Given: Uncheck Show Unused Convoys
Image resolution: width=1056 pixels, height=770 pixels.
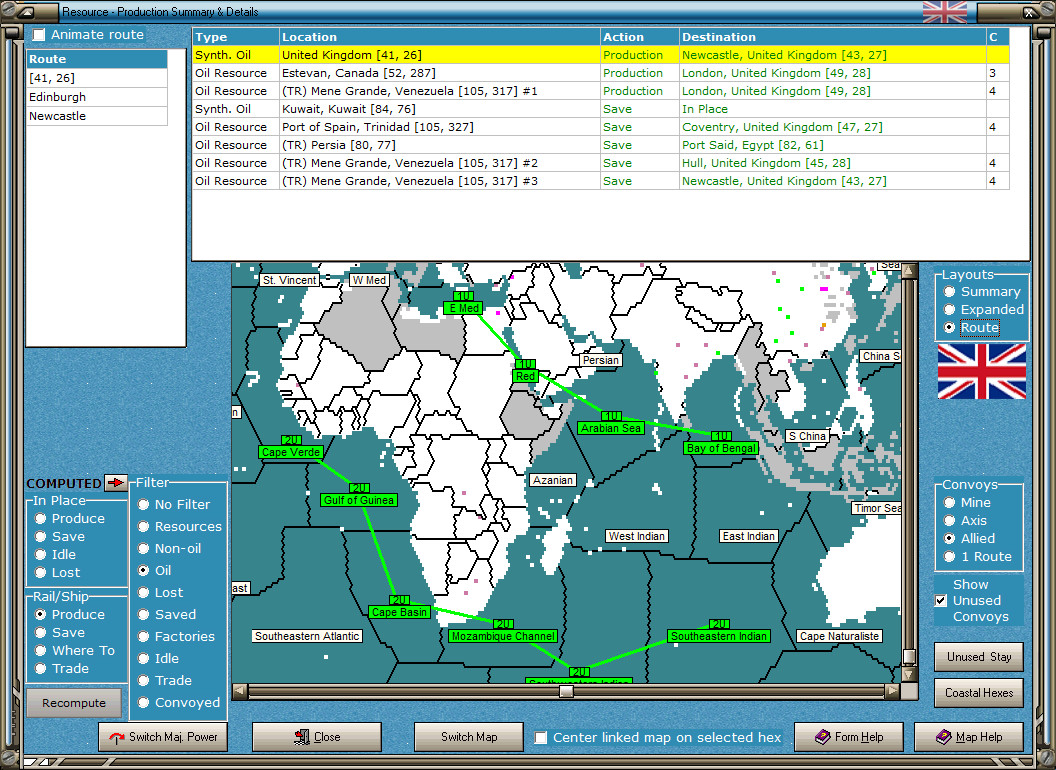Looking at the screenshot, I should click(940, 601).
